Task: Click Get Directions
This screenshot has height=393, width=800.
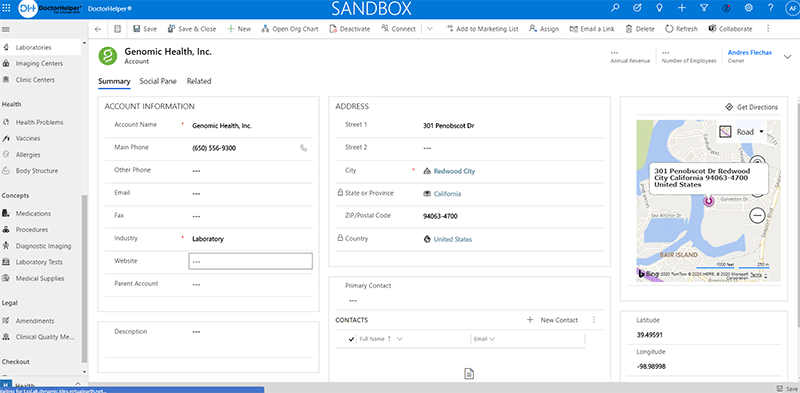Action: click(752, 107)
